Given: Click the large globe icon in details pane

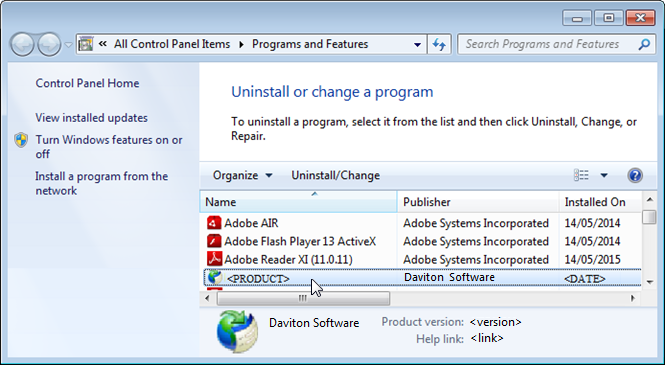Looking at the screenshot, I should [237, 331].
